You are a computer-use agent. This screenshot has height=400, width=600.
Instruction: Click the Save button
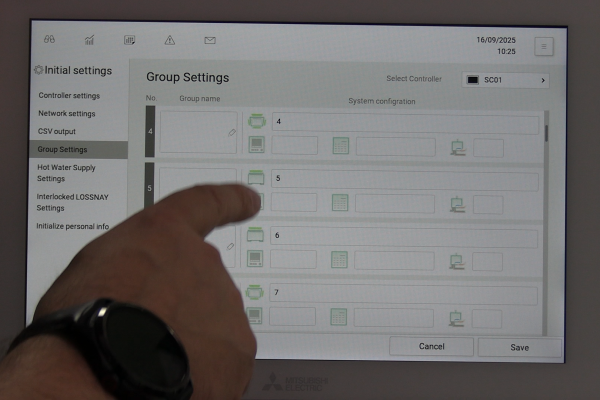pos(520,348)
